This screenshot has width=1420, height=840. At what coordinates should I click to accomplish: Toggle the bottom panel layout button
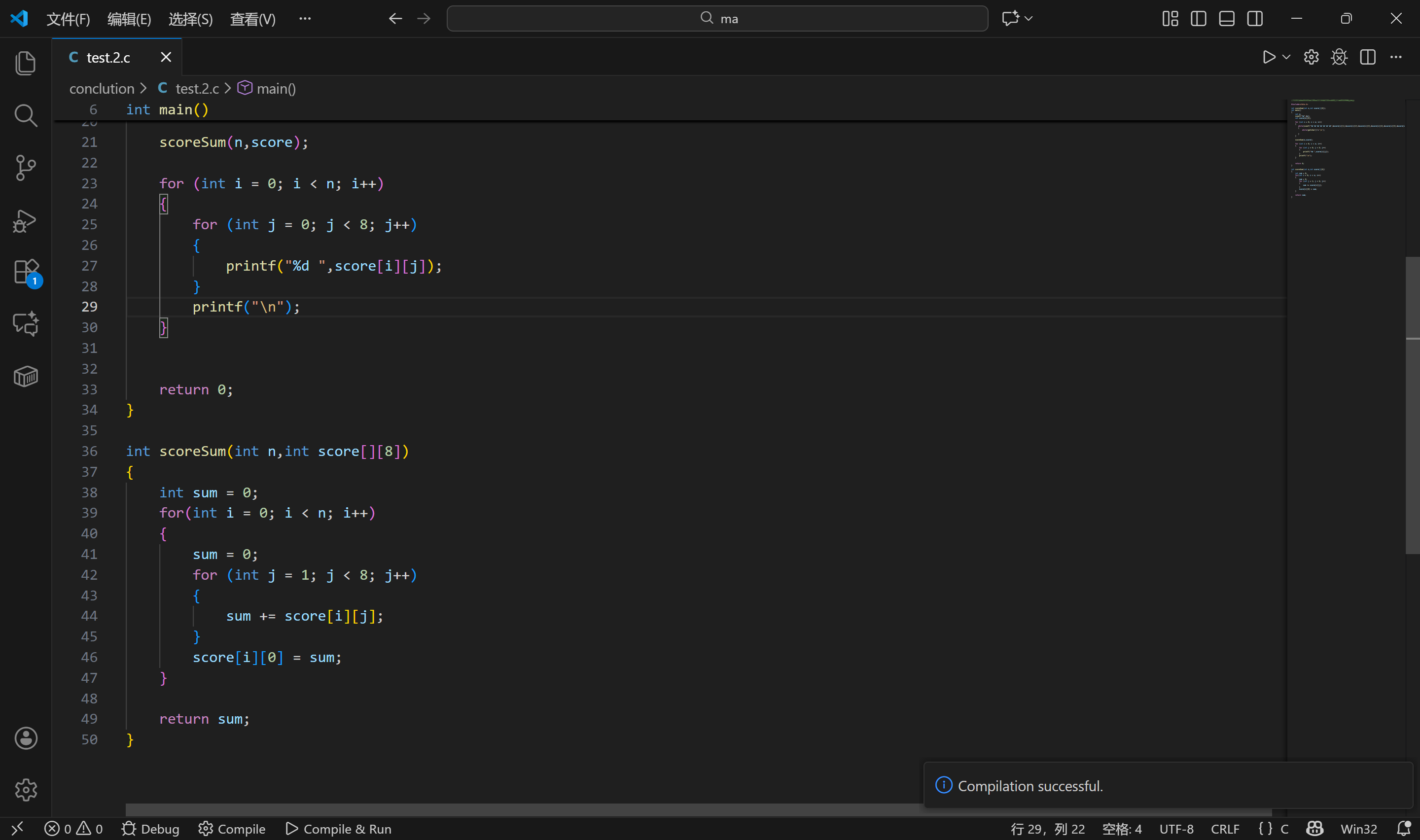[1226, 19]
